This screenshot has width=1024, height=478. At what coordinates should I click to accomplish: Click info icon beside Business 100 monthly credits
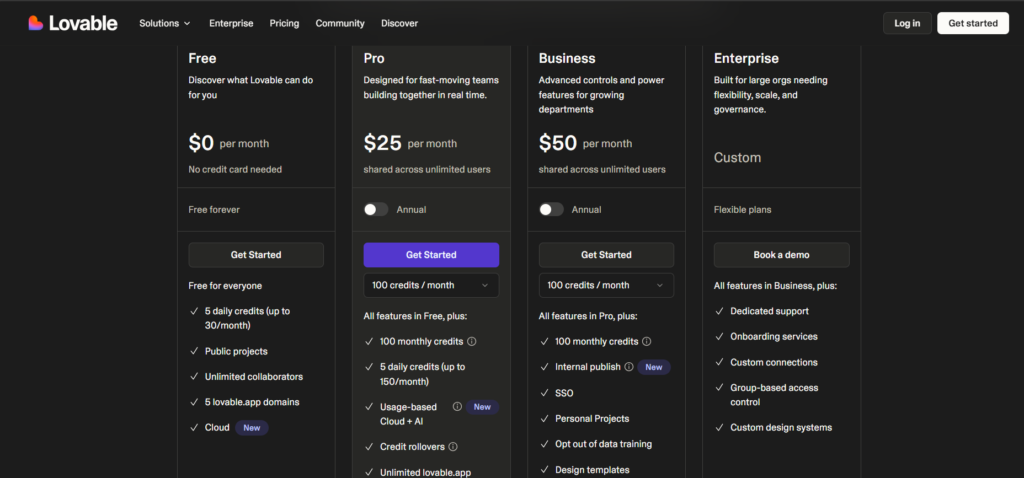(x=647, y=342)
